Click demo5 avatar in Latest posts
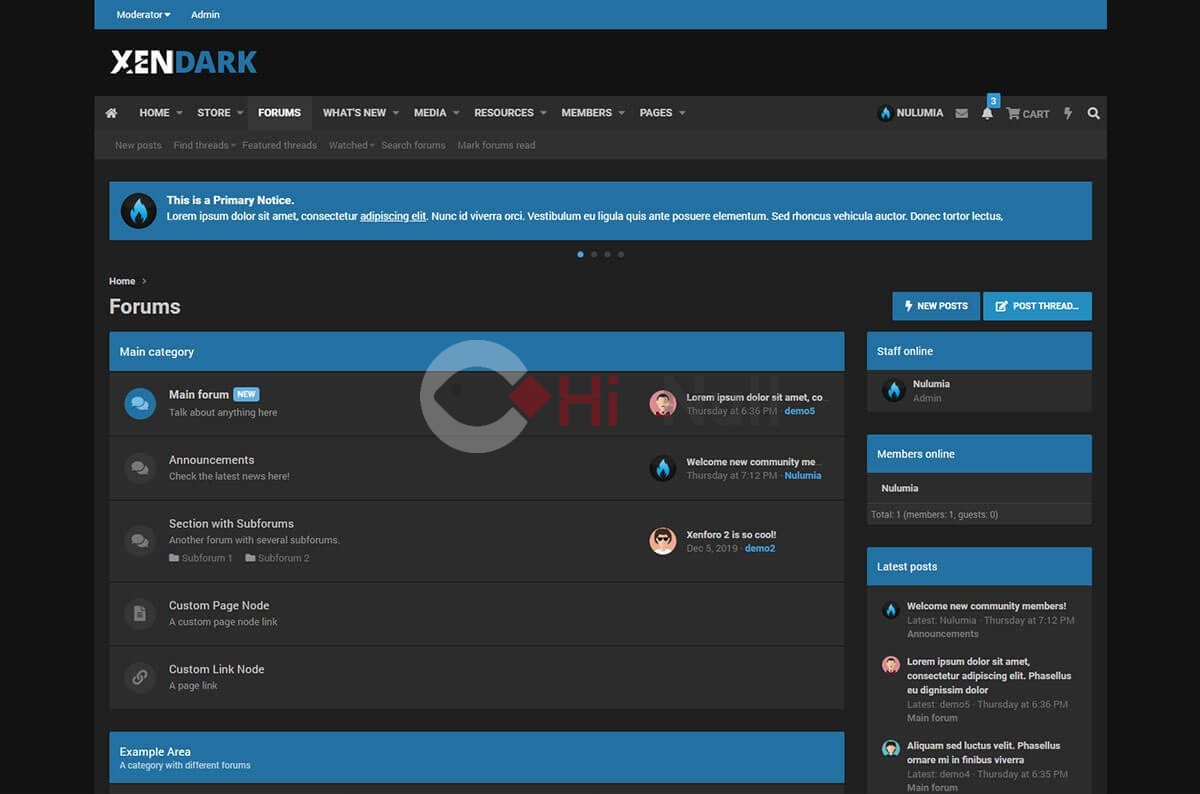The width and height of the screenshot is (1200, 794). pos(890,665)
